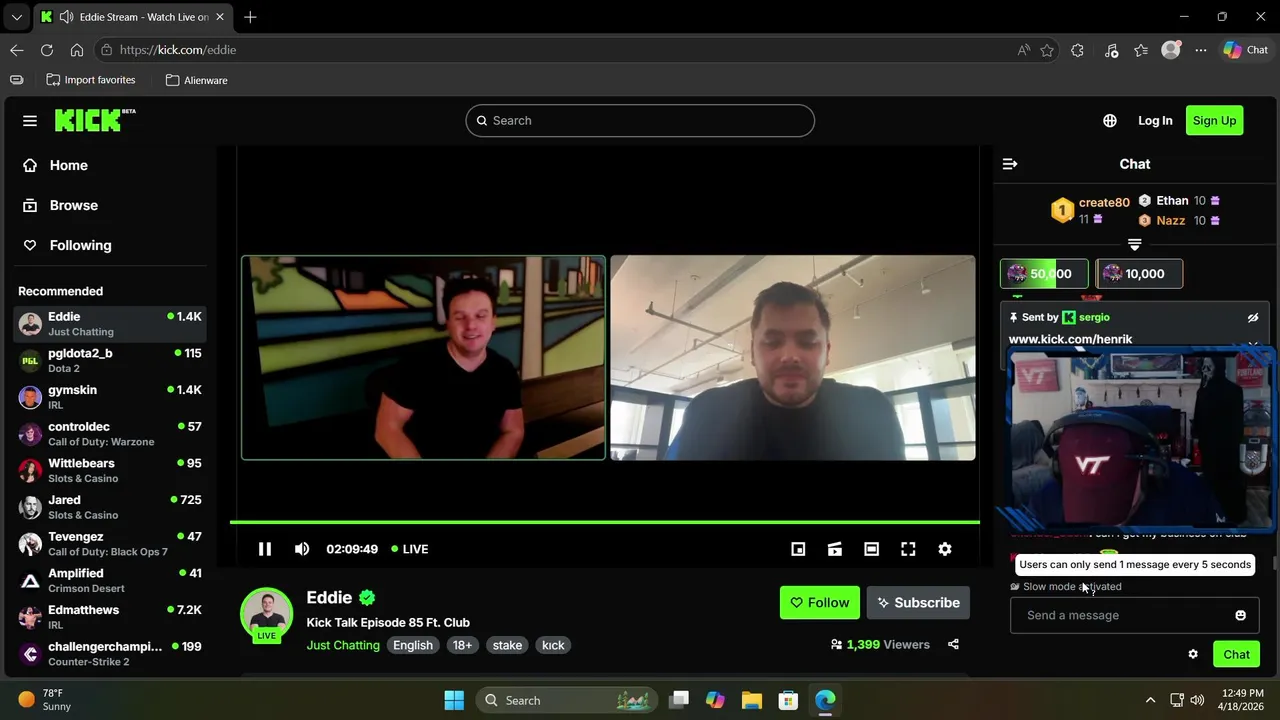
Task: Click the 18+ tag
Action: pos(462,646)
